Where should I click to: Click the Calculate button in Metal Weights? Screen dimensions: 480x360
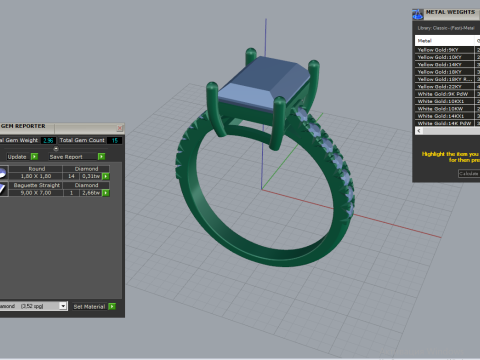click(469, 174)
